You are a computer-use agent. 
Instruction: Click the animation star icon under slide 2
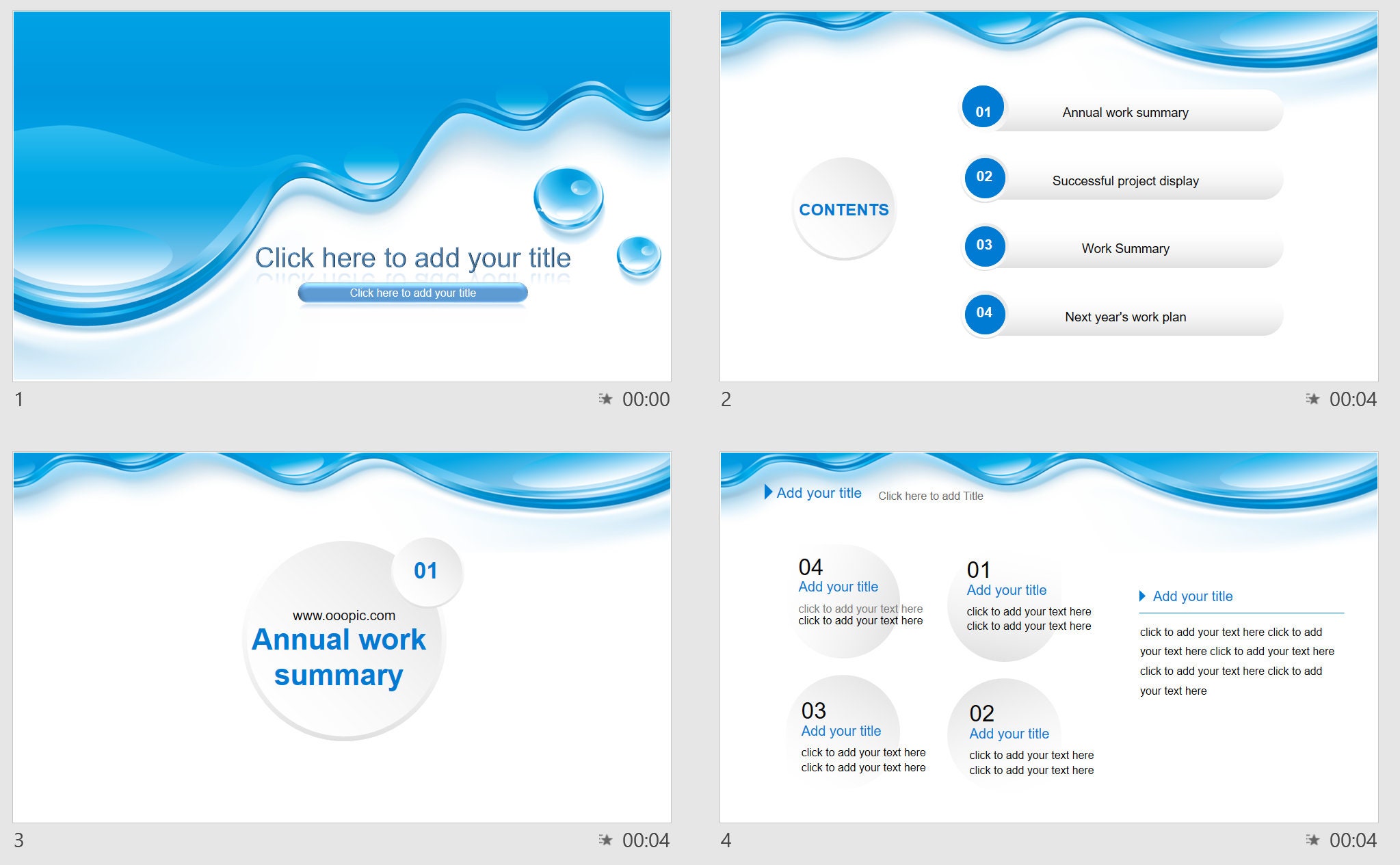pyautogui.click(x=1314, y=400)
